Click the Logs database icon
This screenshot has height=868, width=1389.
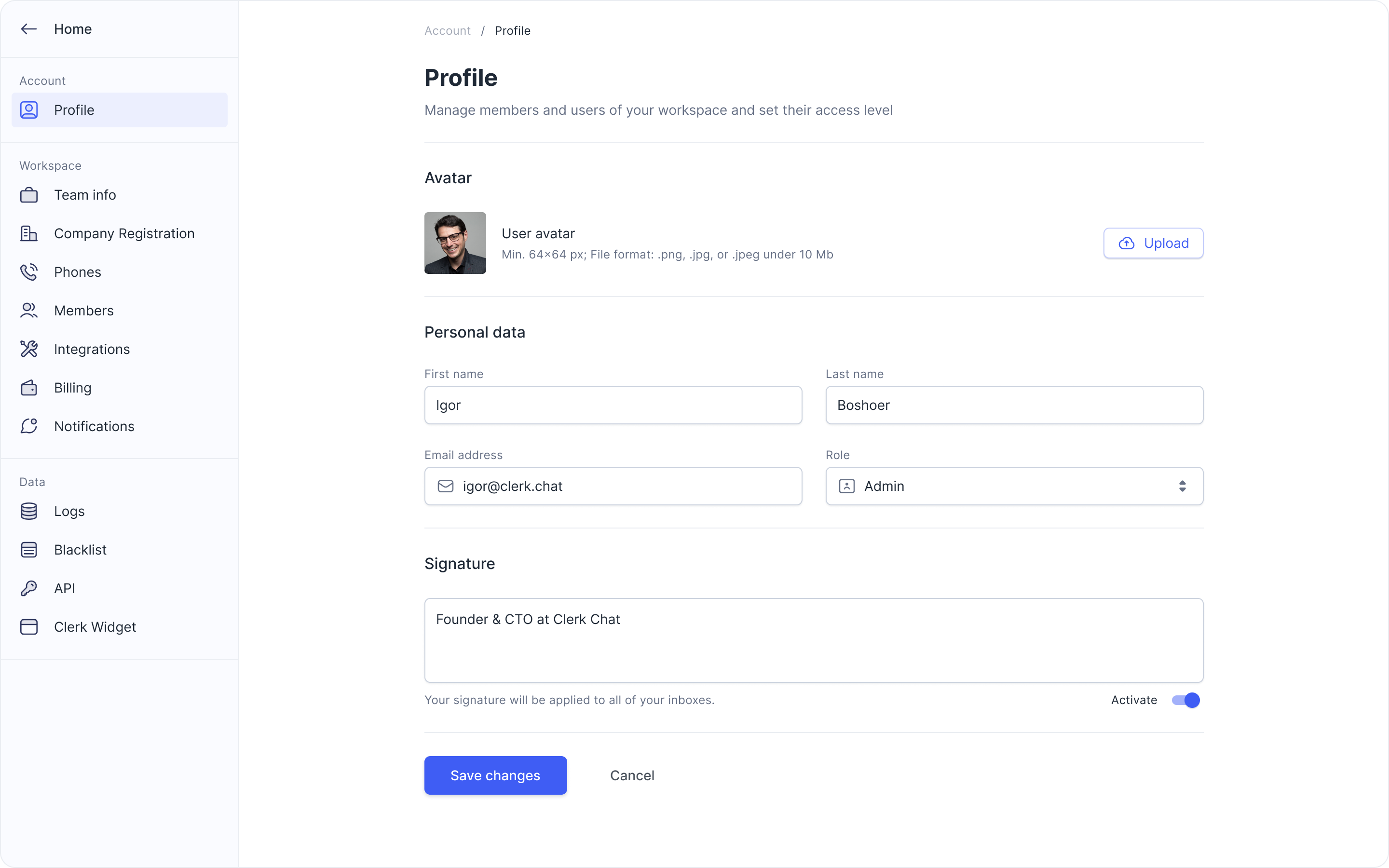[29, 511]
